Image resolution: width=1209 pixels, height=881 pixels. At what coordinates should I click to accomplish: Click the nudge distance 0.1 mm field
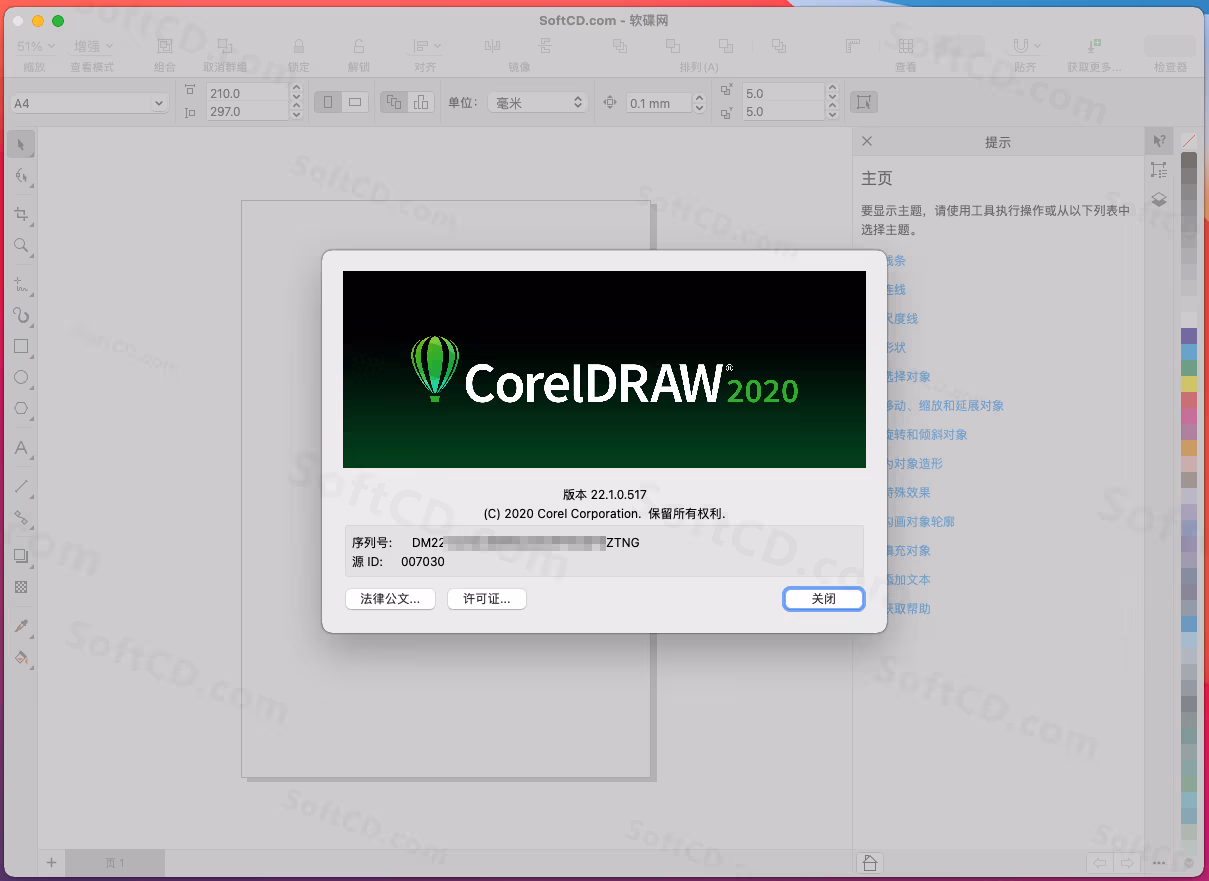pos(658,103)
